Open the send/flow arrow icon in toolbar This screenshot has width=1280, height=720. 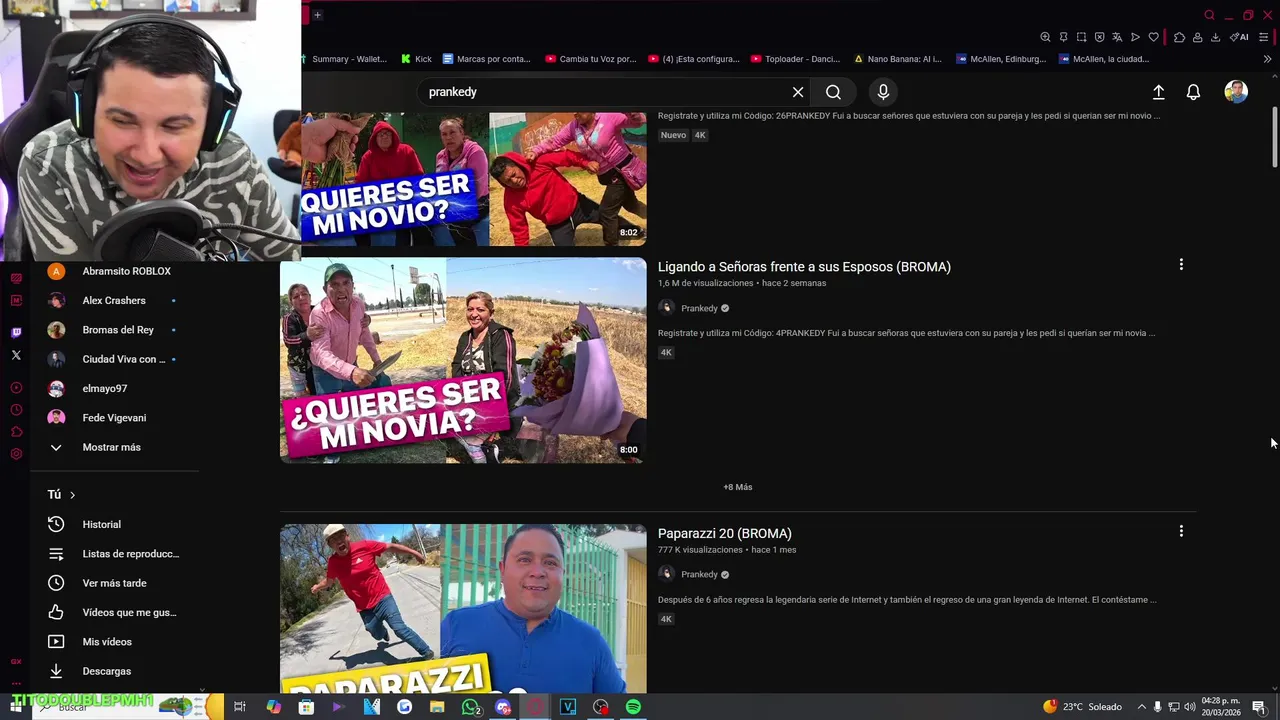pos(1135,37)
